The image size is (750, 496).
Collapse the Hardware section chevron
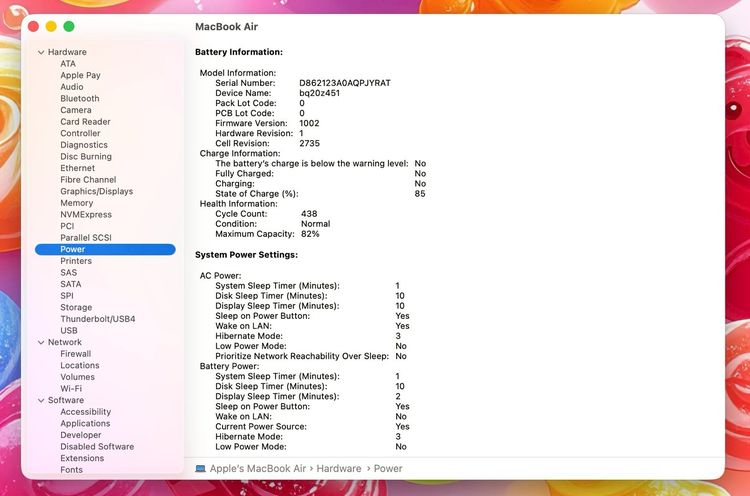41,52
